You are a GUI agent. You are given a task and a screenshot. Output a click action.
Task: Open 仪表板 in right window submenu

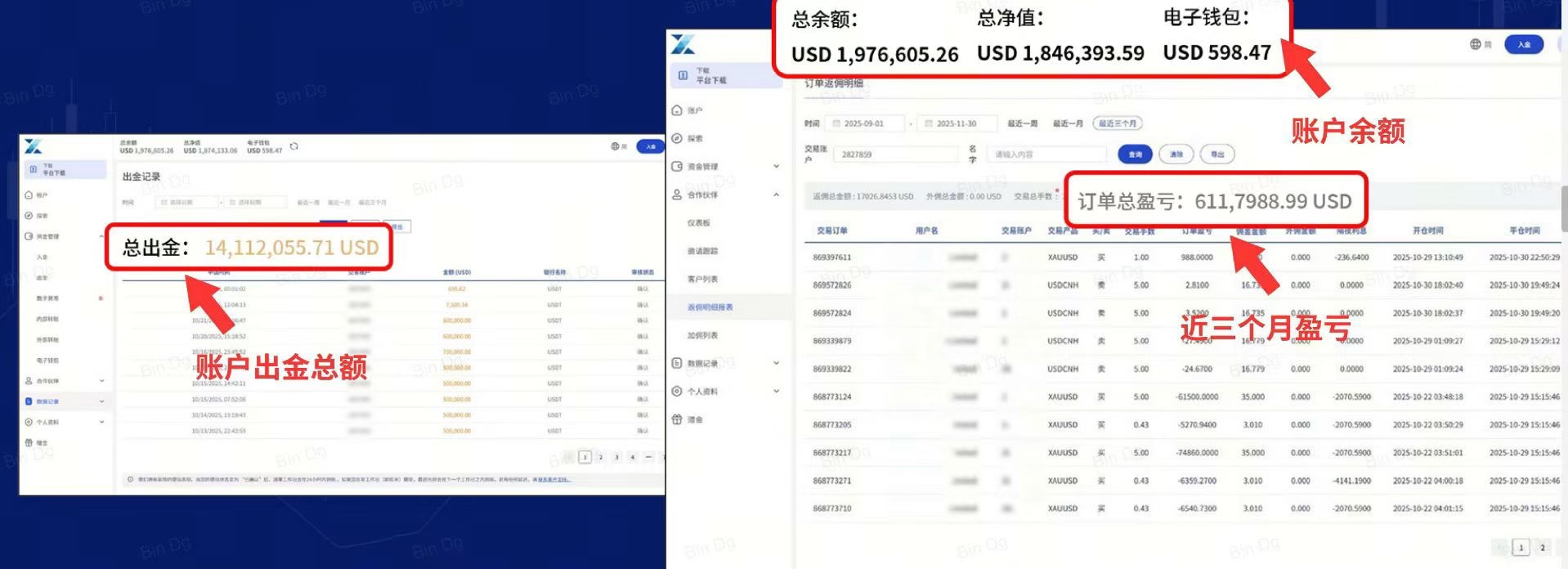pyautogui.click(x=699, y=223)
